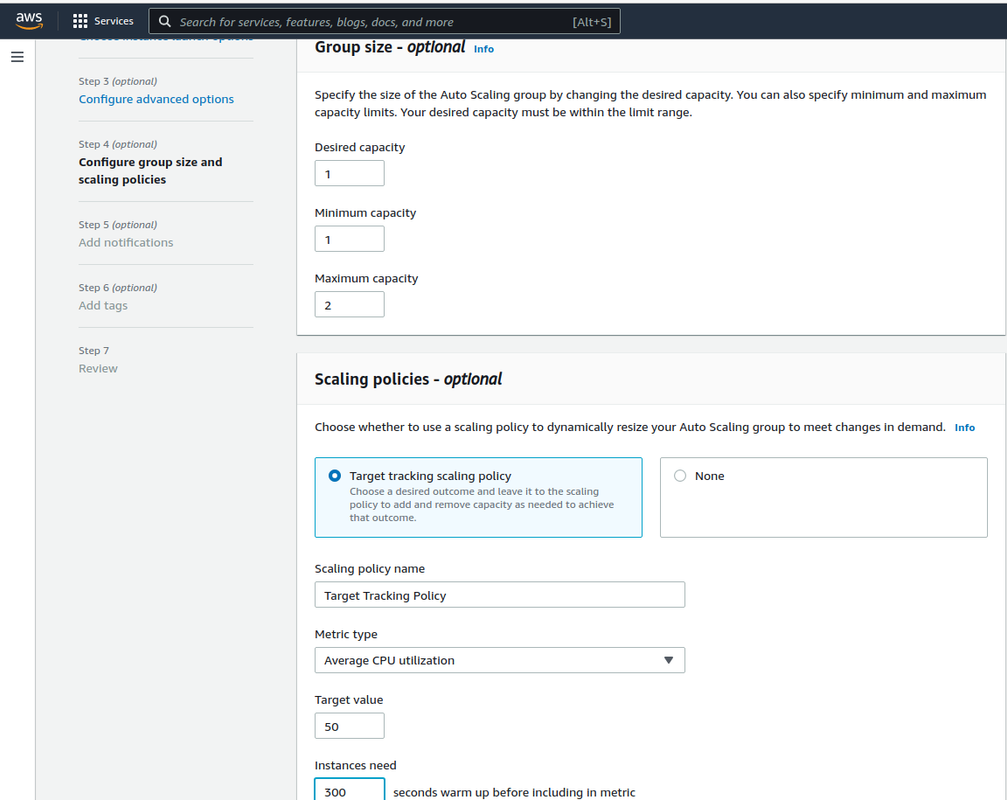
Task: Open the Services grid menu icon
Action: [x=80, y=21]
